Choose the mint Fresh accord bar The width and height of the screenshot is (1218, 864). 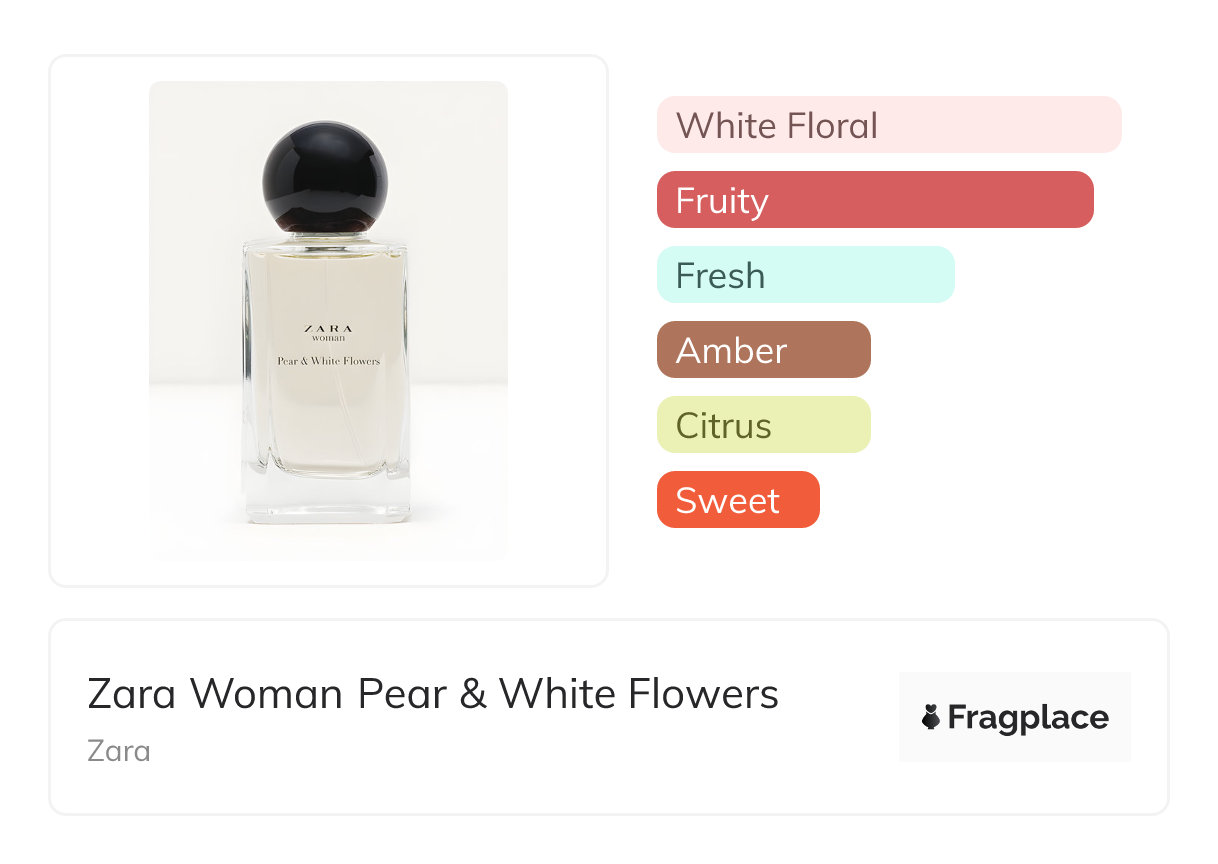[x=805, y=275]
